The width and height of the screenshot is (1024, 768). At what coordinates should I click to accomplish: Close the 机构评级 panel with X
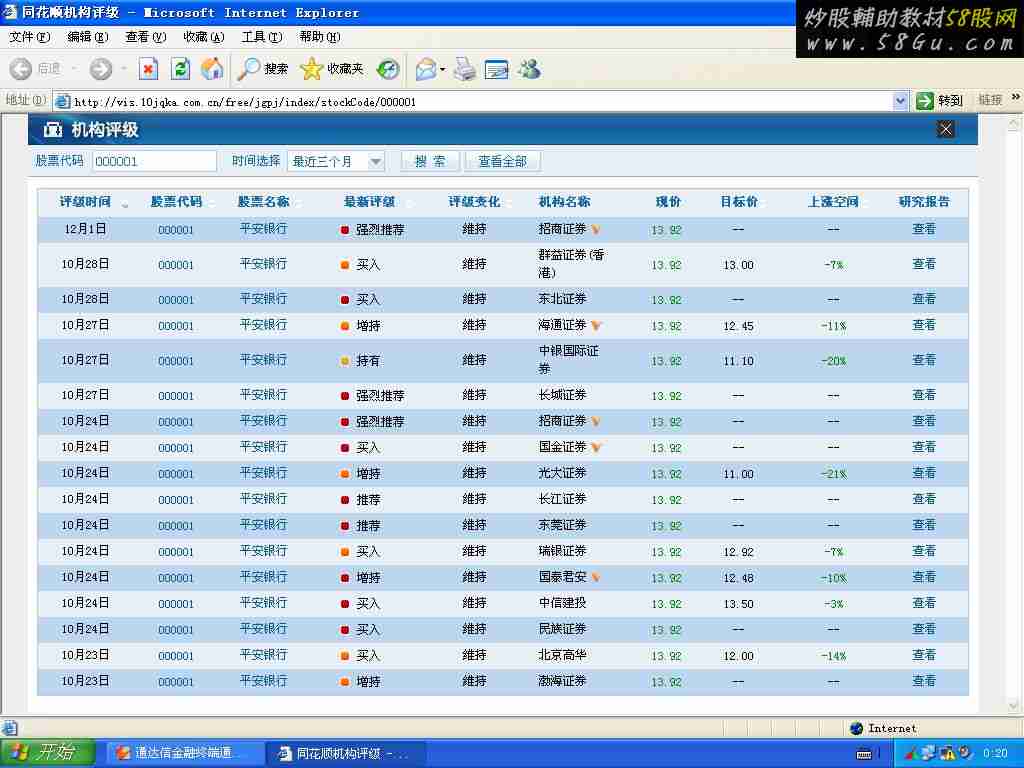tap(945, 129)
